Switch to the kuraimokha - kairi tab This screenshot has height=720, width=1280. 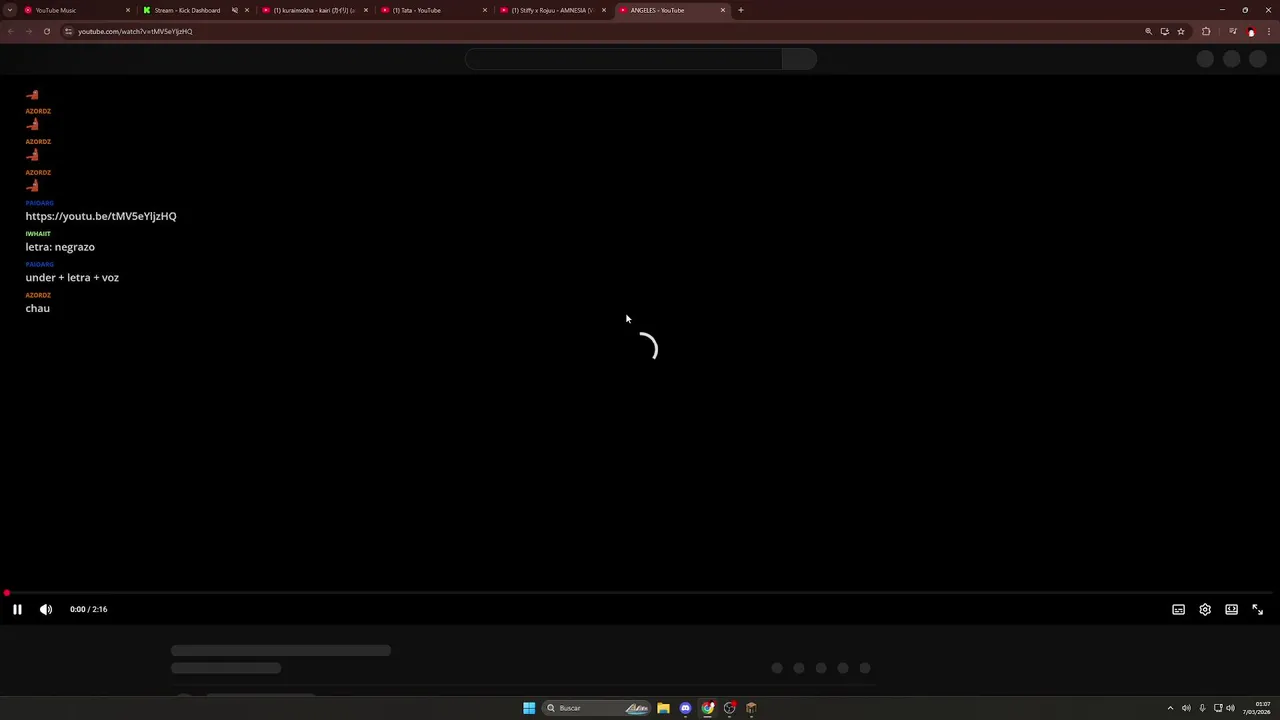[x=314, y=10]
